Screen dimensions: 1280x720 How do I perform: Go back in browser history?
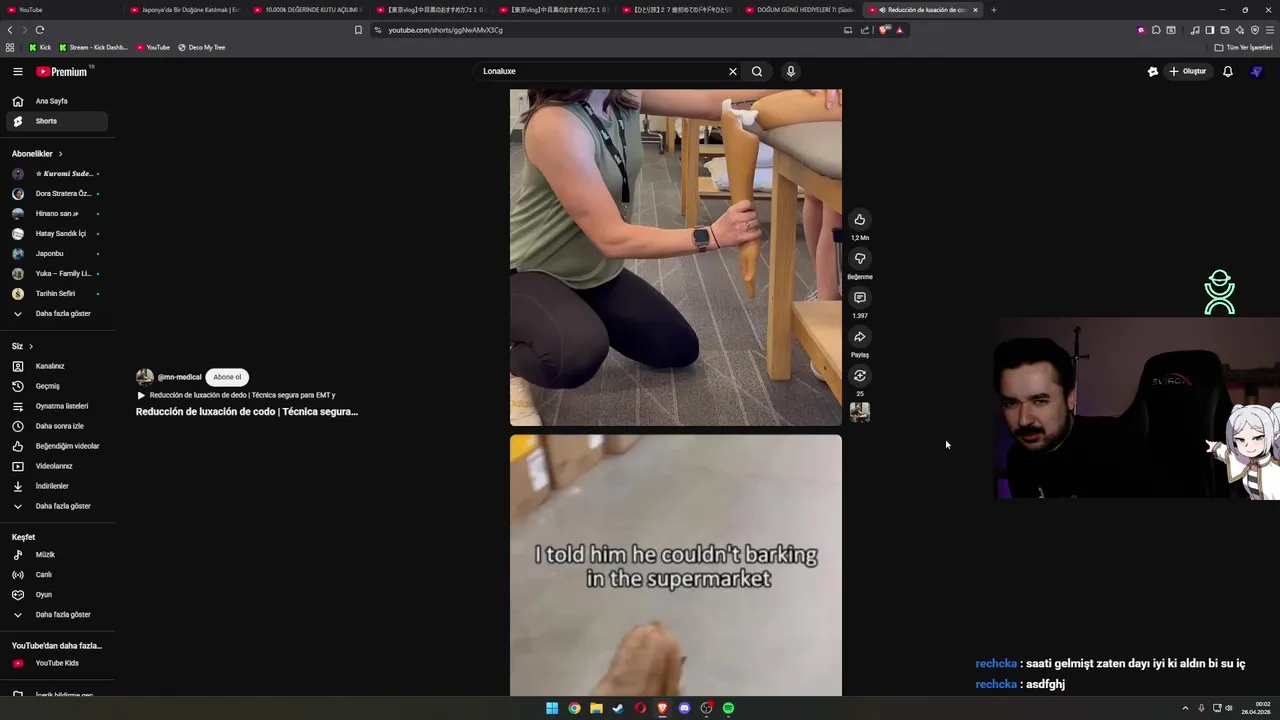click(10, 30)
